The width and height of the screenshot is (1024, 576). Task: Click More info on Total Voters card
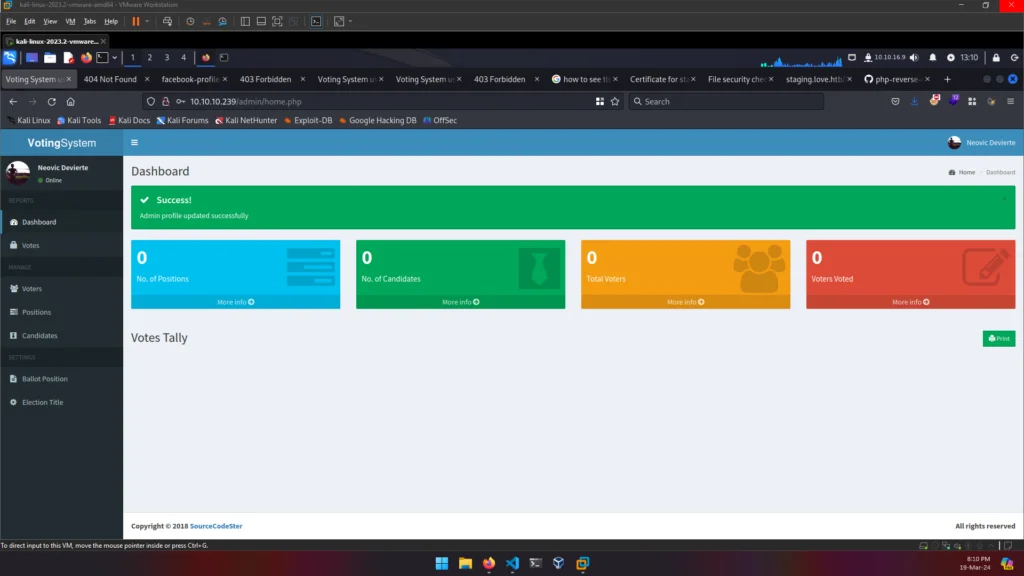(x=685, y=302)
